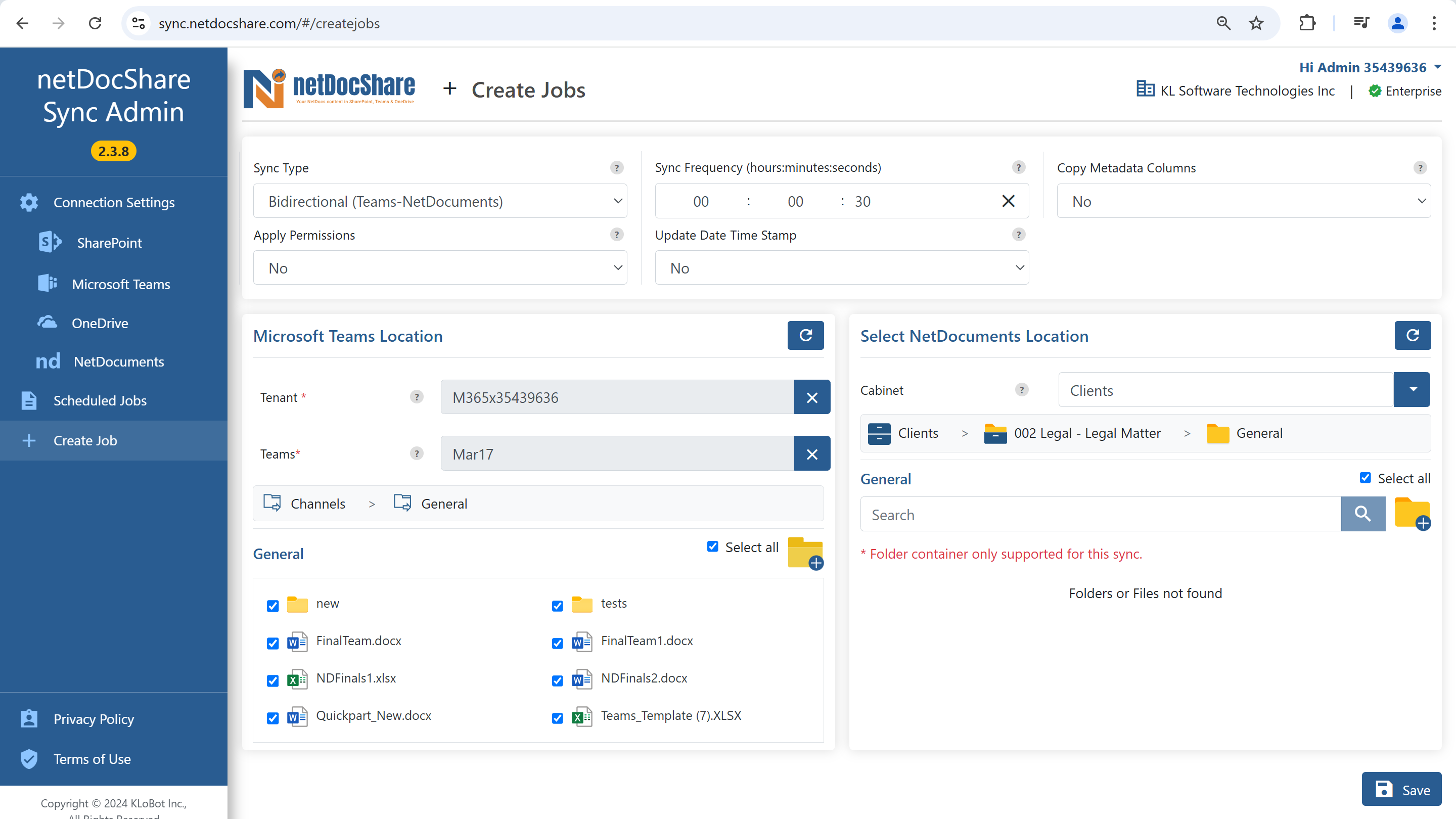Open Connection Settings in sidebar
This screenshot has height=819, width=1456.
pos(114,202)
